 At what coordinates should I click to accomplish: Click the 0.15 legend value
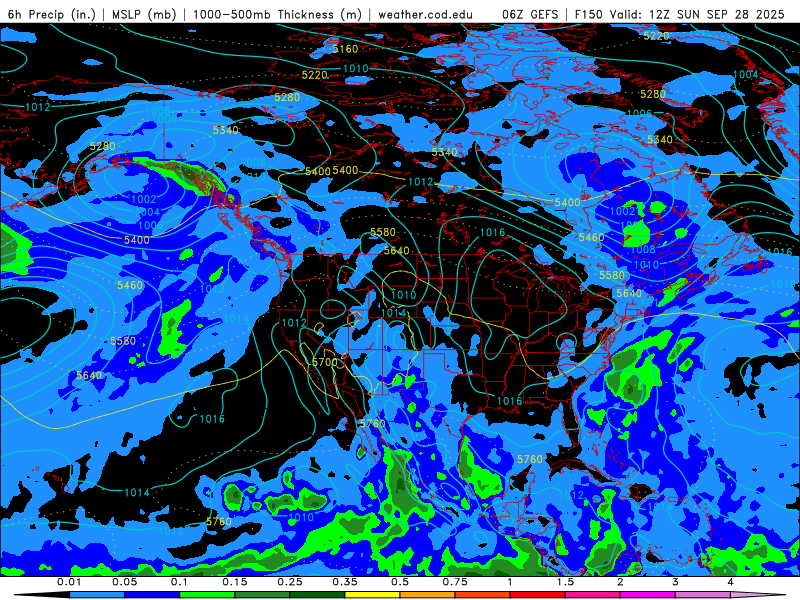coord(235,582)
